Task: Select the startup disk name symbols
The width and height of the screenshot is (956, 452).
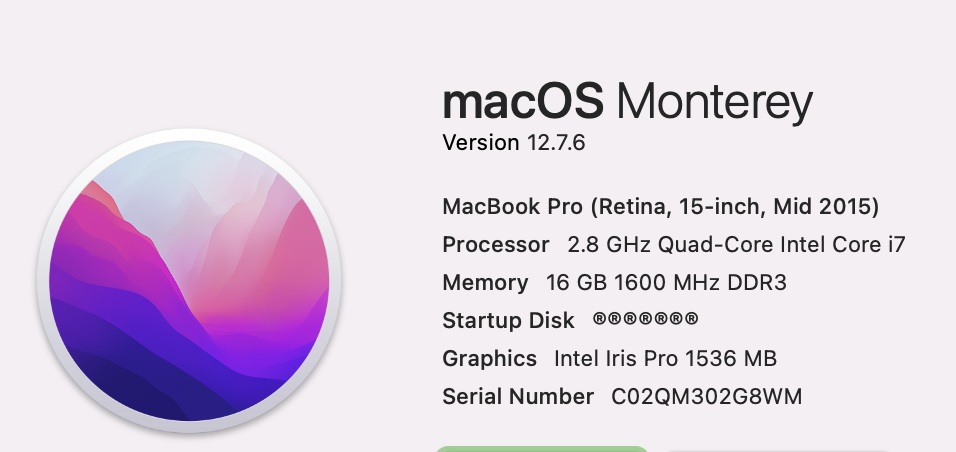Action: [x=646, y=319]
